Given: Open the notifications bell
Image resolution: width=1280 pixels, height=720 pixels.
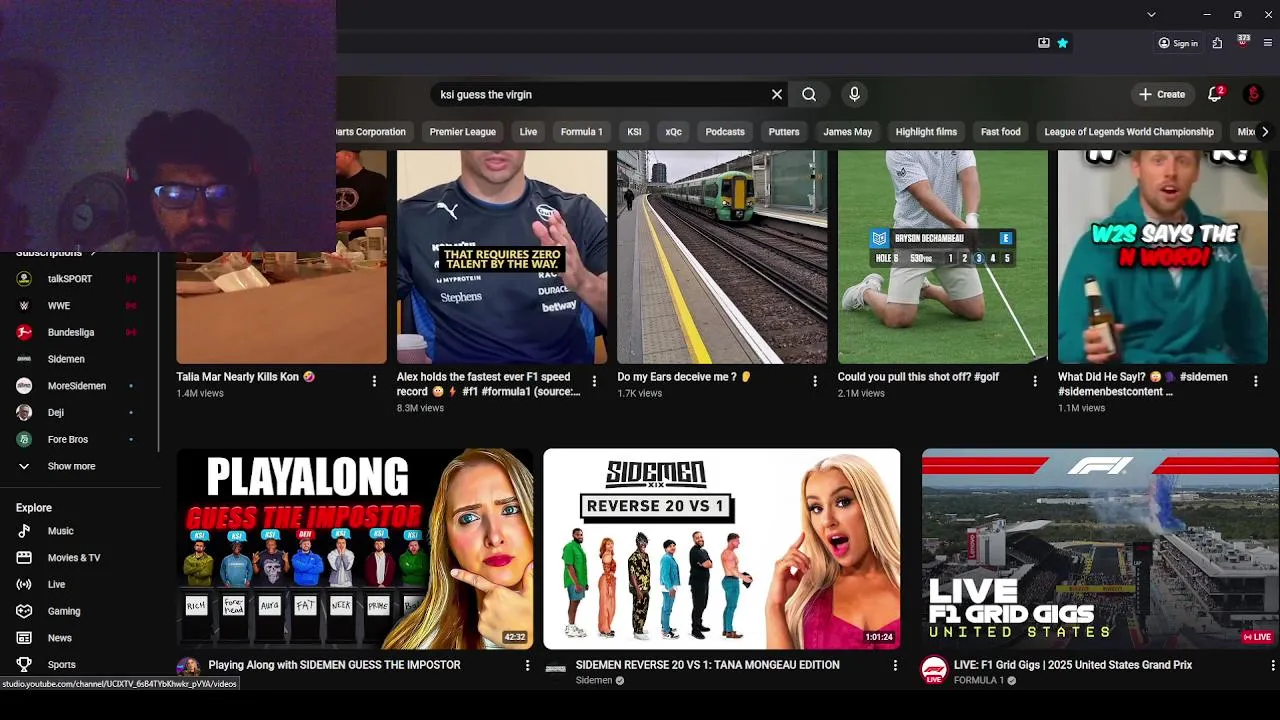Looking at the screenshot, I should click(1215, 94).
